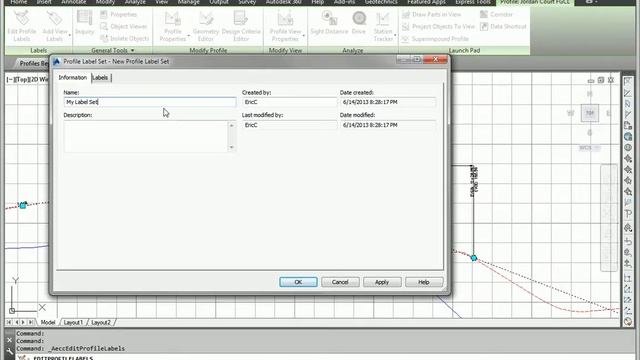
Task: Switch to the Information tab in the dialog
Action: [x=73, y=78]
